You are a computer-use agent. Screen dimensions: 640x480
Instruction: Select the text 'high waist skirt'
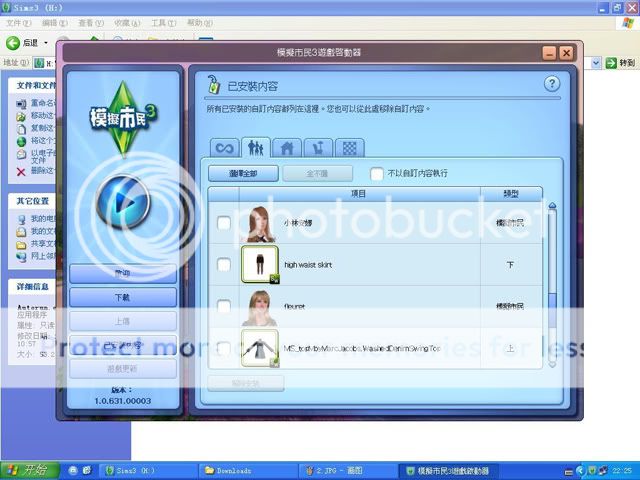[308, 265]
